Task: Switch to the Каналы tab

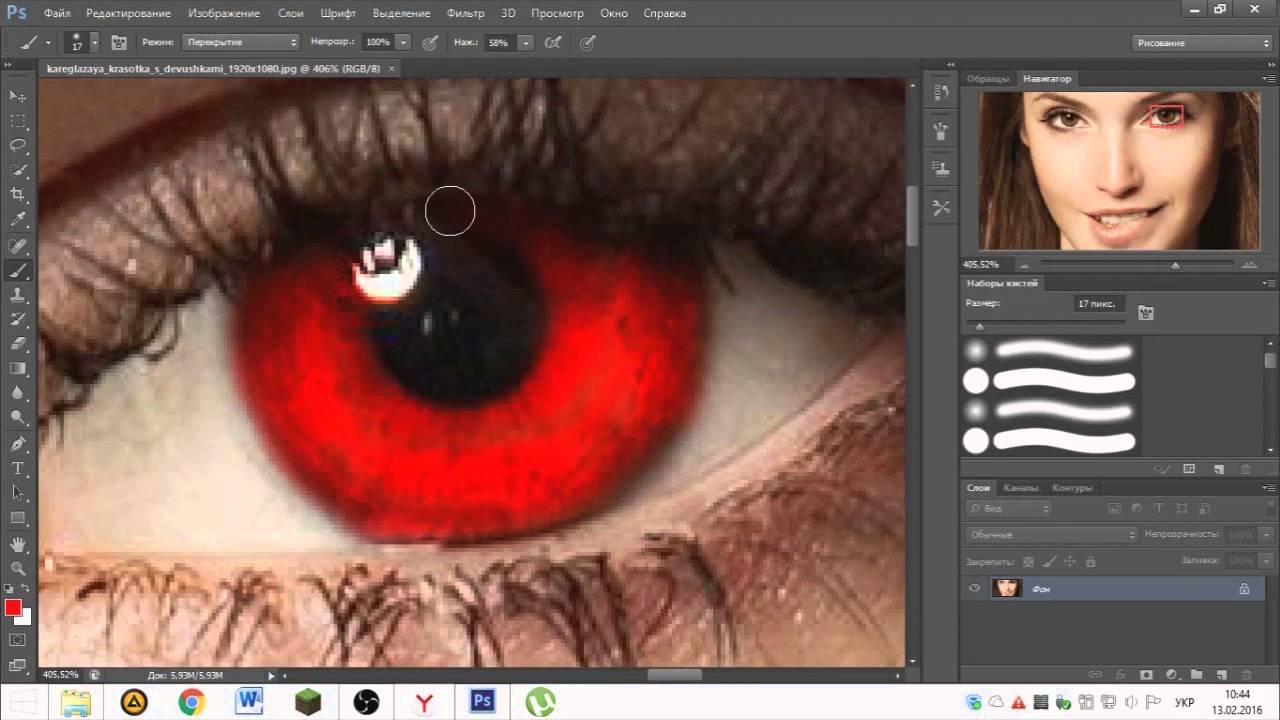Action: point(1020,488)
